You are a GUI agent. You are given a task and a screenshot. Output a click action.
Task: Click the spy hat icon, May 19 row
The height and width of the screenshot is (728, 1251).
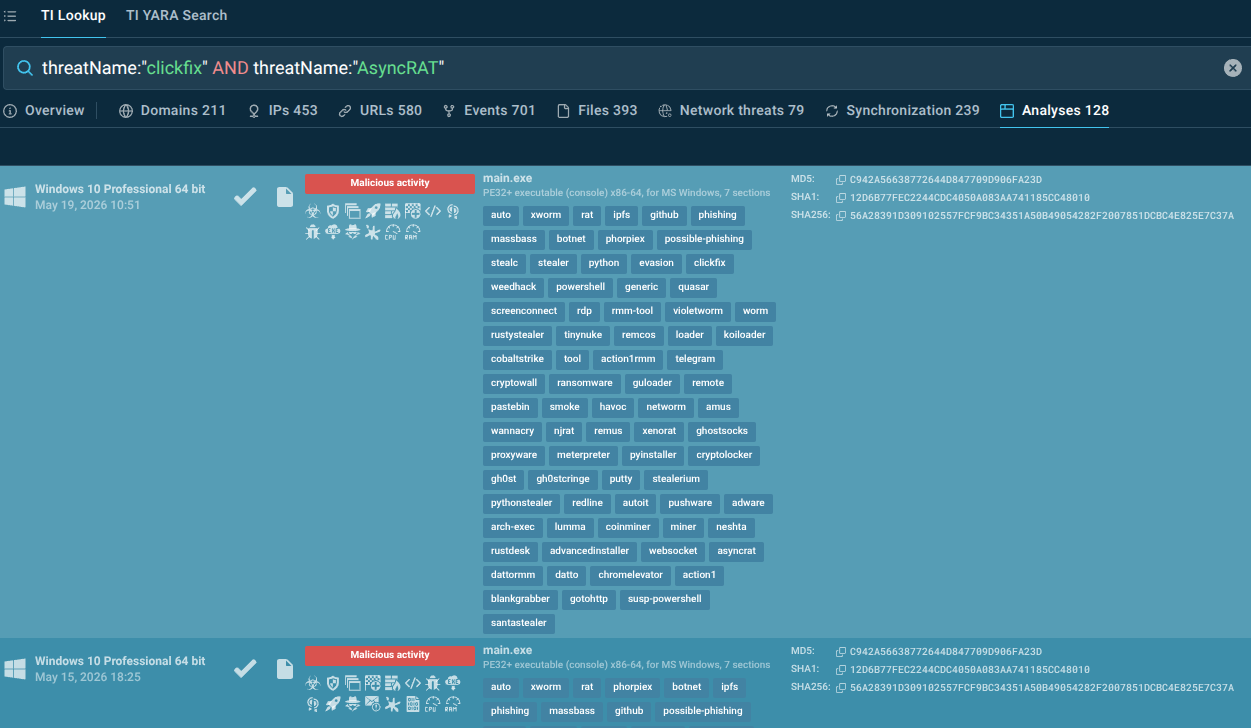[353, 232]
